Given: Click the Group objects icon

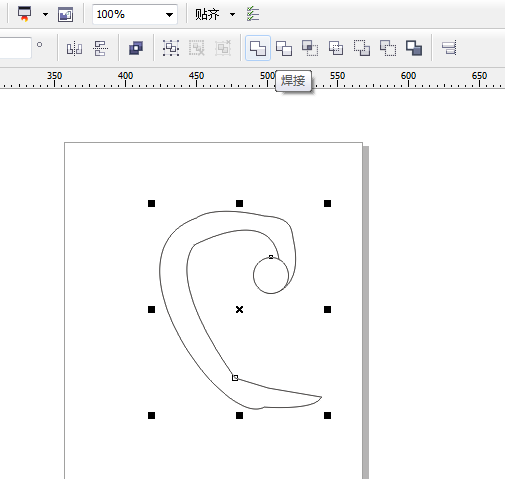Looking at the screenshot, I should pos(171,48).
